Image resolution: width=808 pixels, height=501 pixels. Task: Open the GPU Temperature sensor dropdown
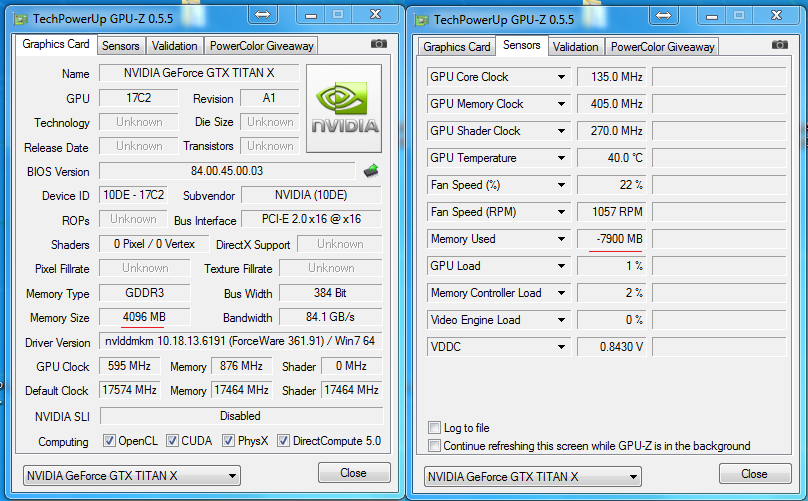pyautogui.click(x=561, y=158)
